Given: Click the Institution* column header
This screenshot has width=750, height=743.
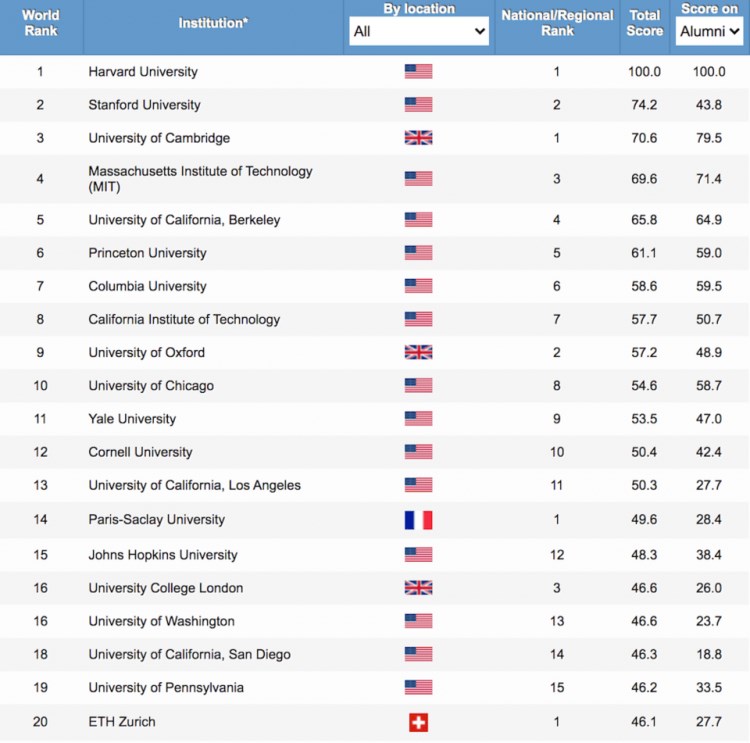Looking at the screenshot, I should click(213, 23).
